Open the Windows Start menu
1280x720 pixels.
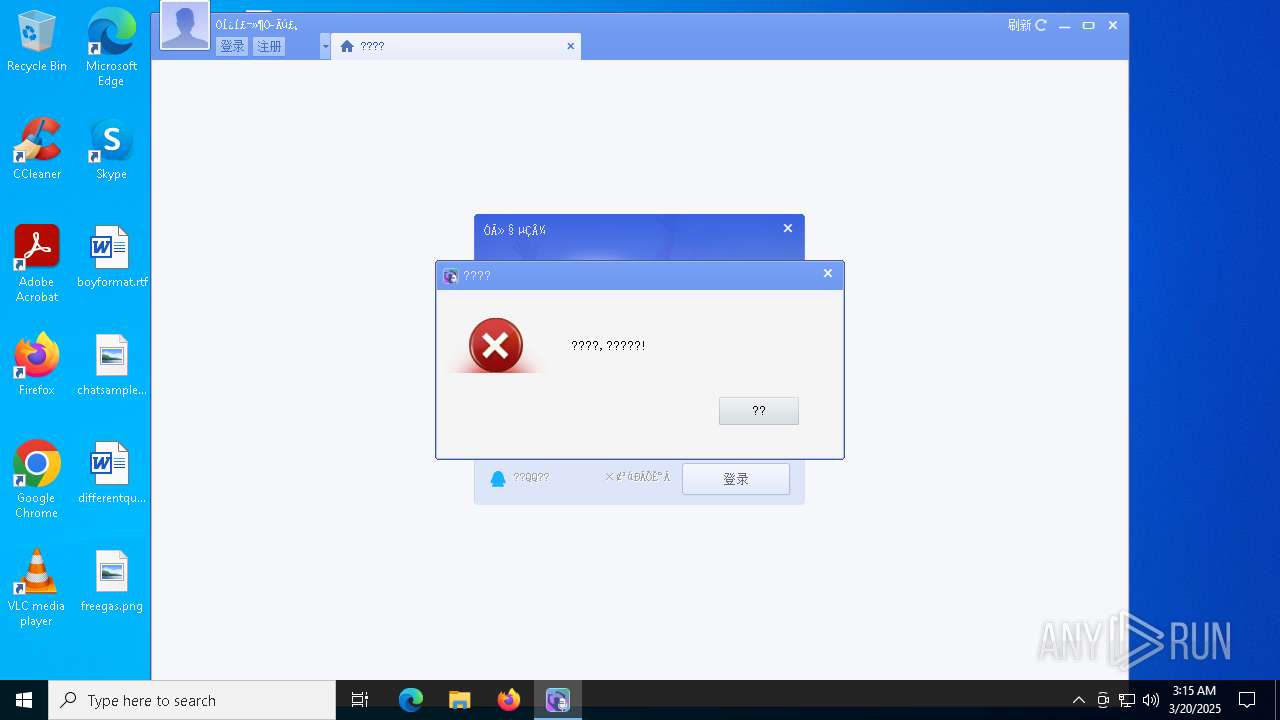pos(24,700)
